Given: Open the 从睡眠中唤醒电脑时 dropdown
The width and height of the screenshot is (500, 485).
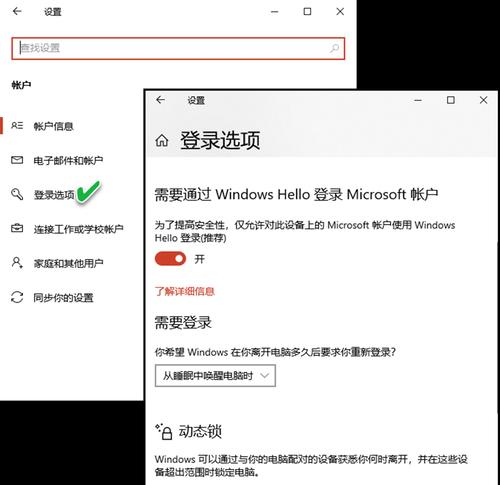Looking at the screenshot, I should (215, 376).
